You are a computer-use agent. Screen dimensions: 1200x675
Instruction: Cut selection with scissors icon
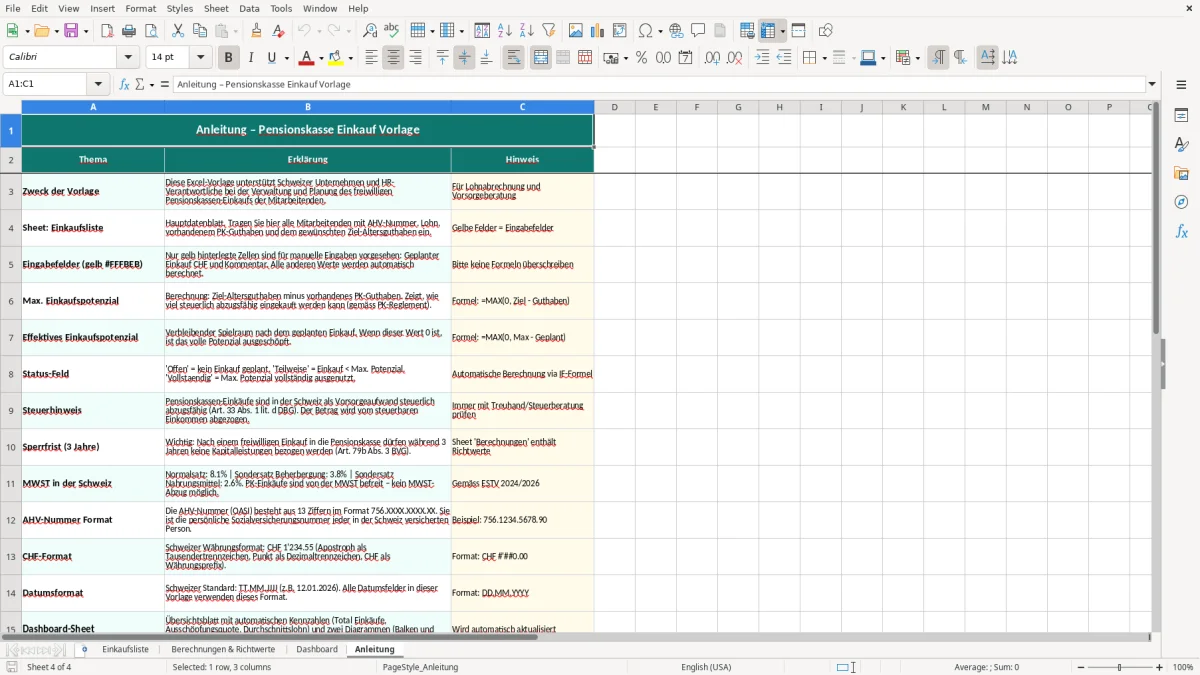pyautogui.click(x=178, y=31)
